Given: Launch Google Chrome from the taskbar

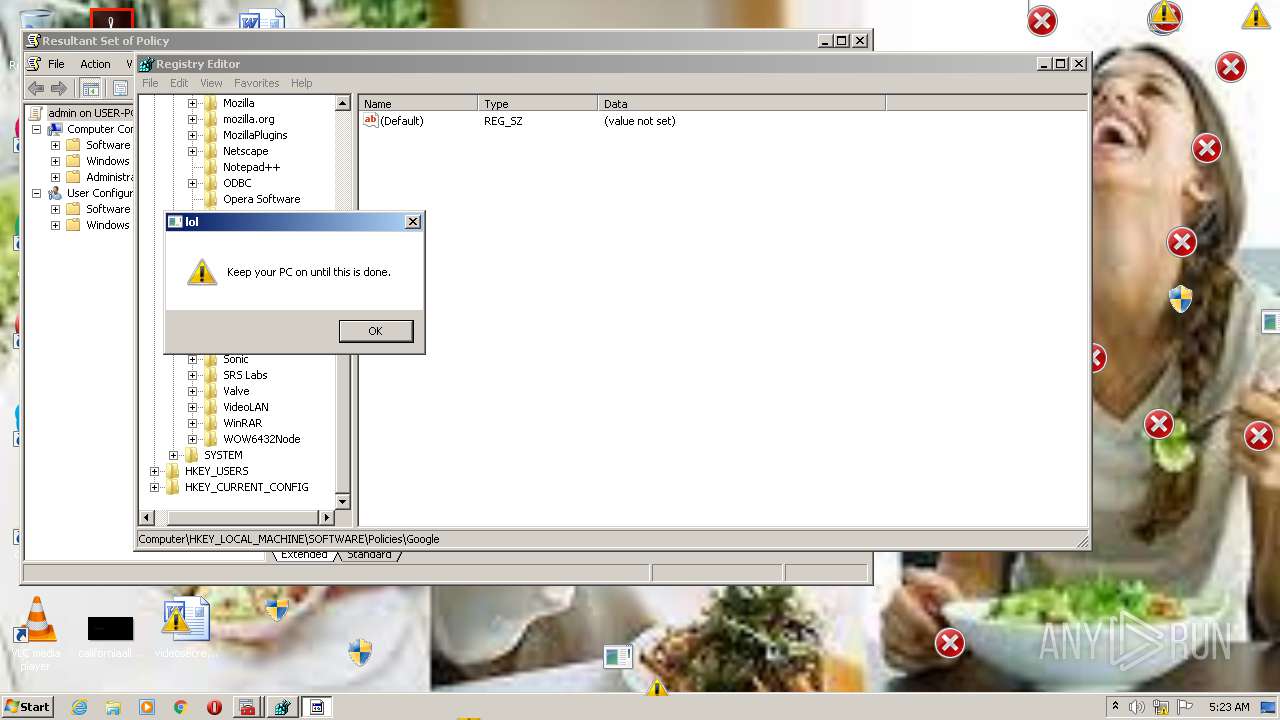Looking at the screenshot, I should point(180,707).
